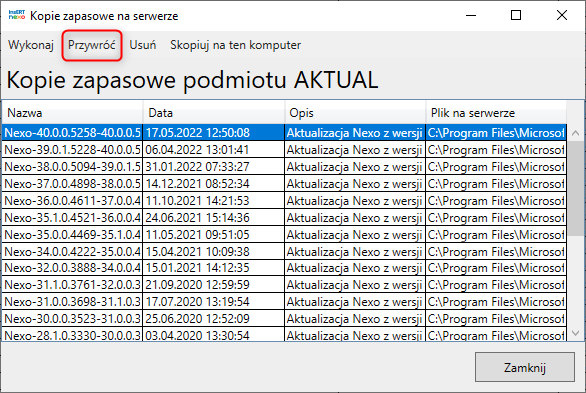This screenshot has height=393, width=586.
Task: Sort by the Nazwa column header
Action: pyautogui.click(x=72, y=113)
